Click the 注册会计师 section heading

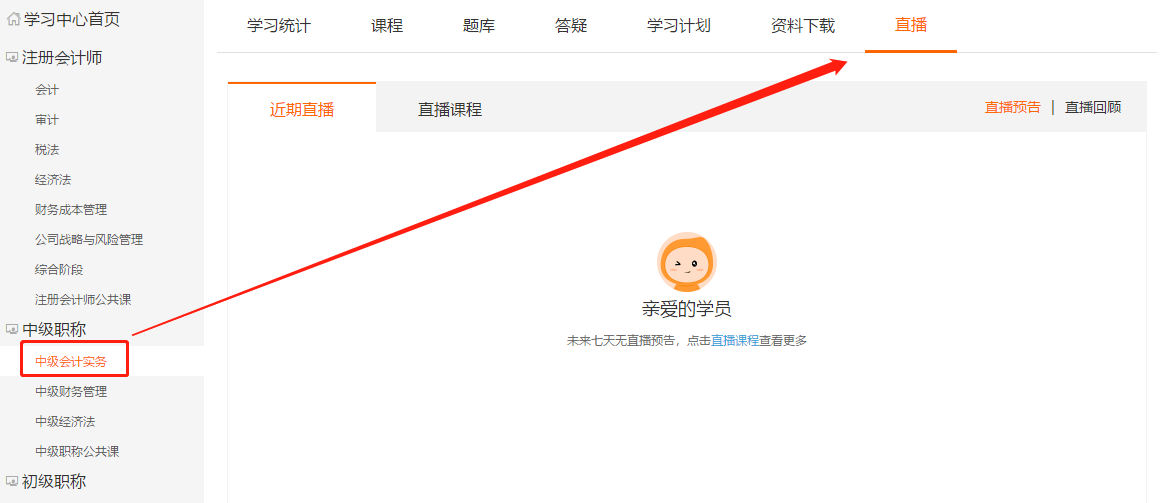(x=62, y=58)
